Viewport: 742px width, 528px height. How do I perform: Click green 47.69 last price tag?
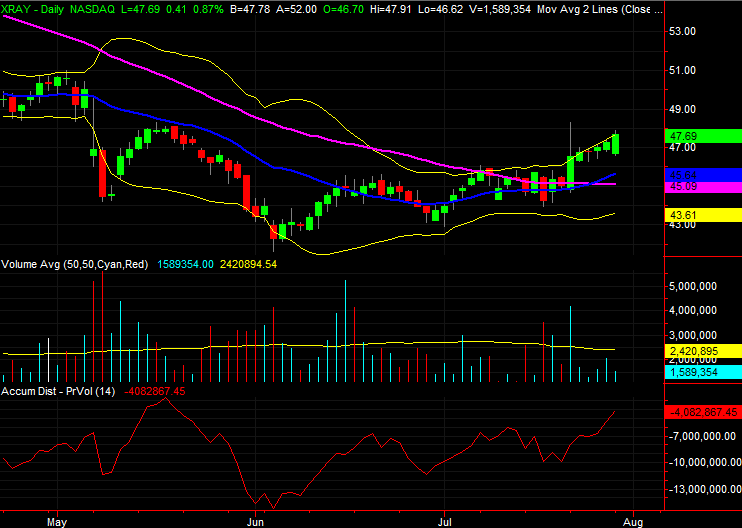point(703,136)
